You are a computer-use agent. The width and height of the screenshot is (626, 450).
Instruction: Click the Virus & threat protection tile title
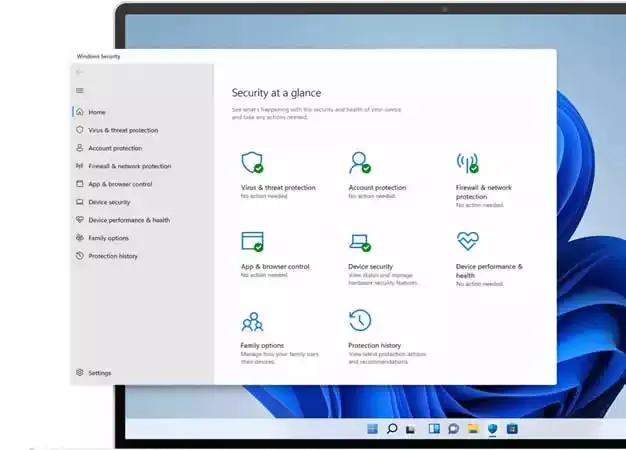[x=278, y=187]
